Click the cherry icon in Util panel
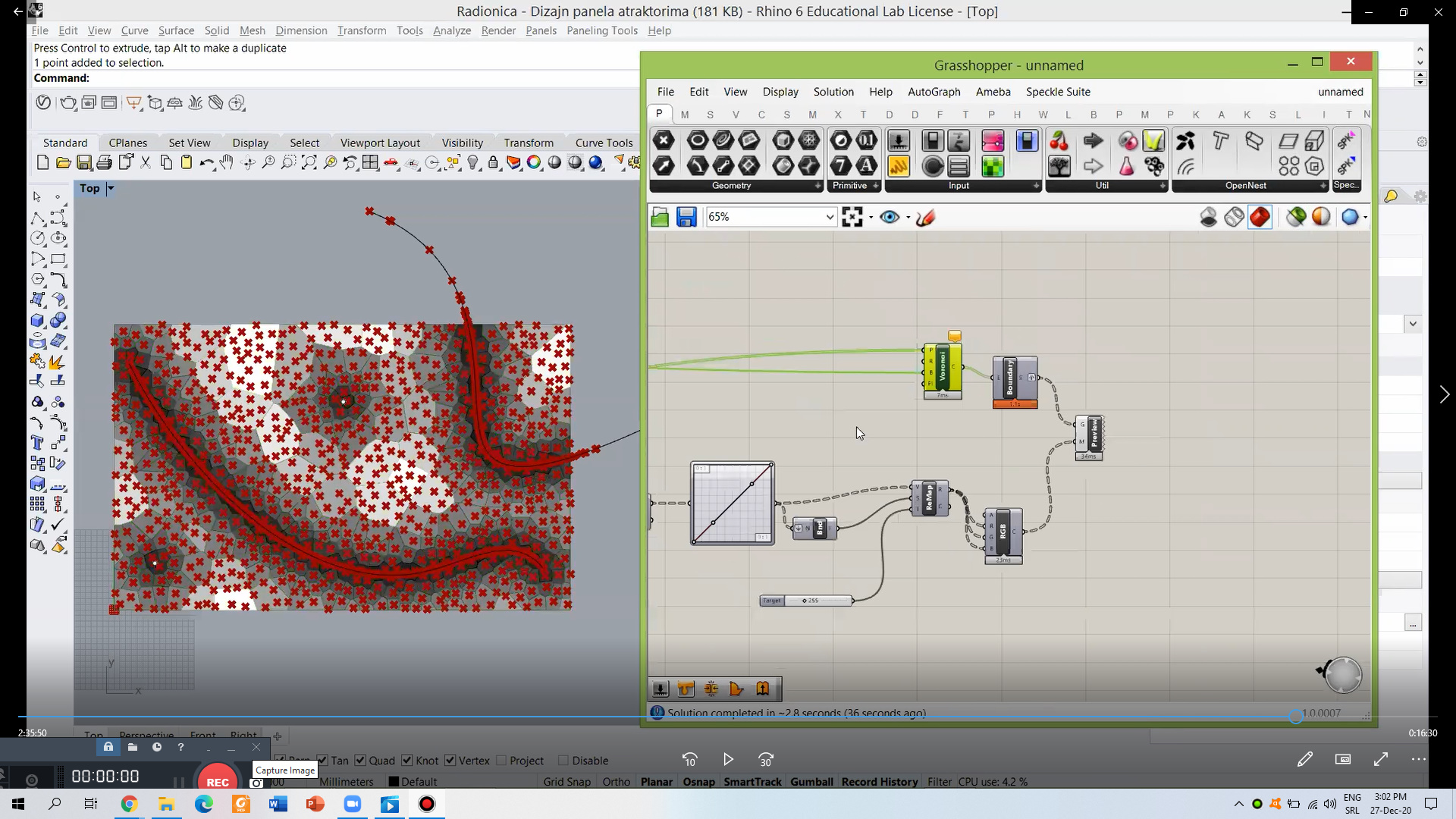The width and height of the screenshot is (1456, 819). coord(1059,140)
